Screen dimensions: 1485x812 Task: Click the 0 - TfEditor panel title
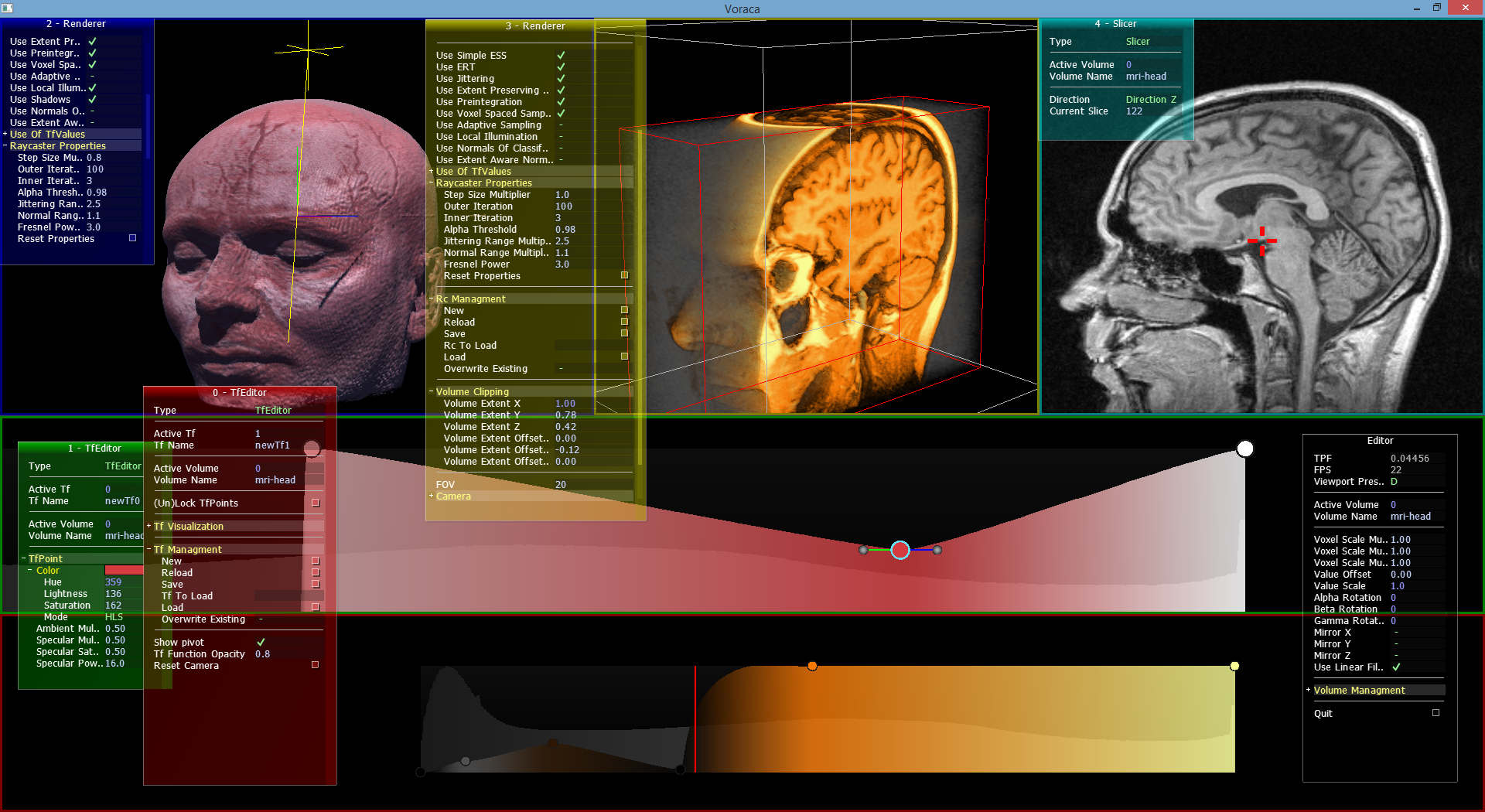pyautogui.click(x=240, y=393)
